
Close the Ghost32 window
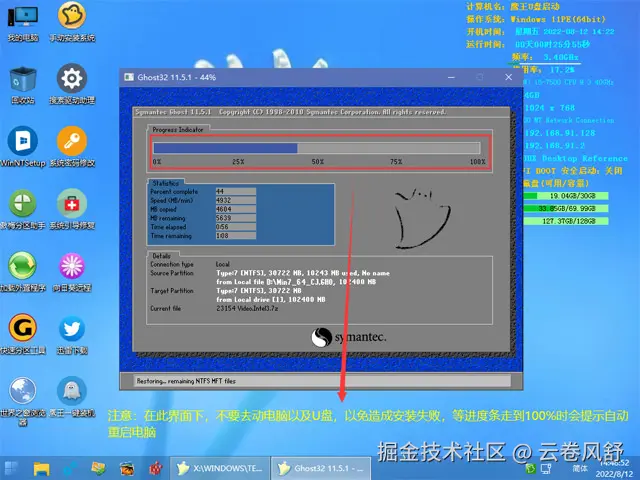(509, 77)
